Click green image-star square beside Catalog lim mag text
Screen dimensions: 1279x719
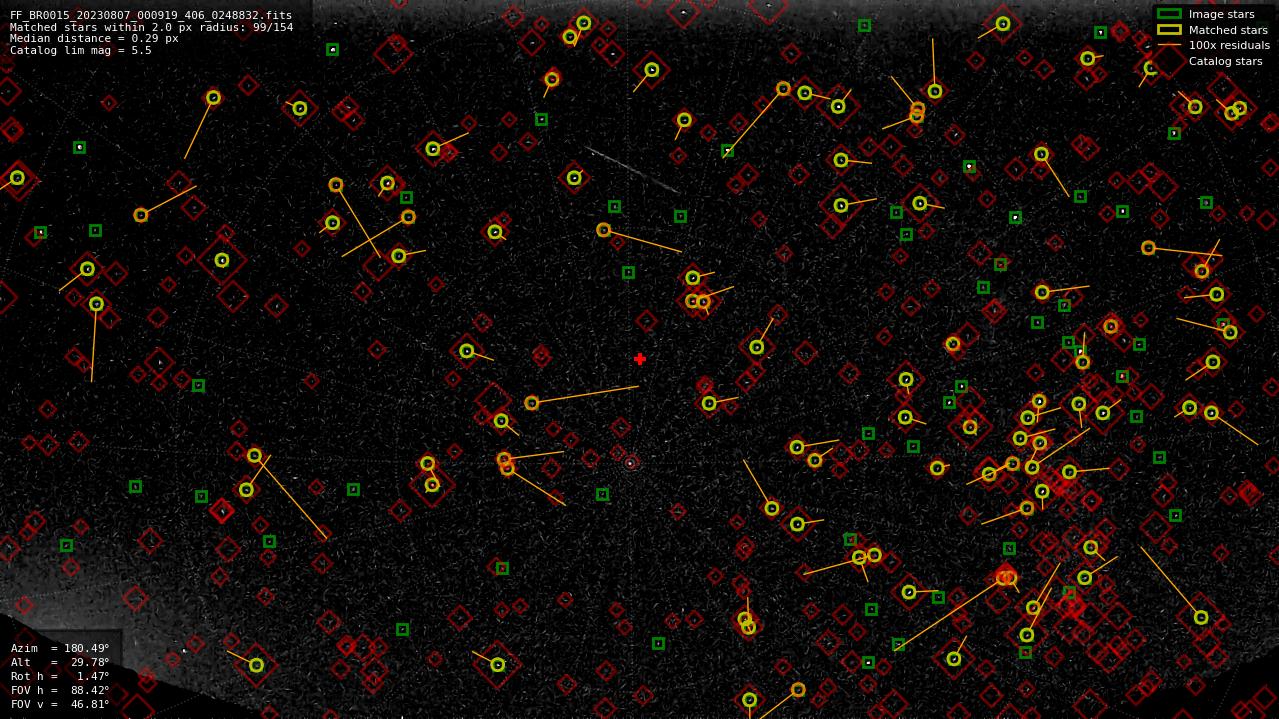332,49
